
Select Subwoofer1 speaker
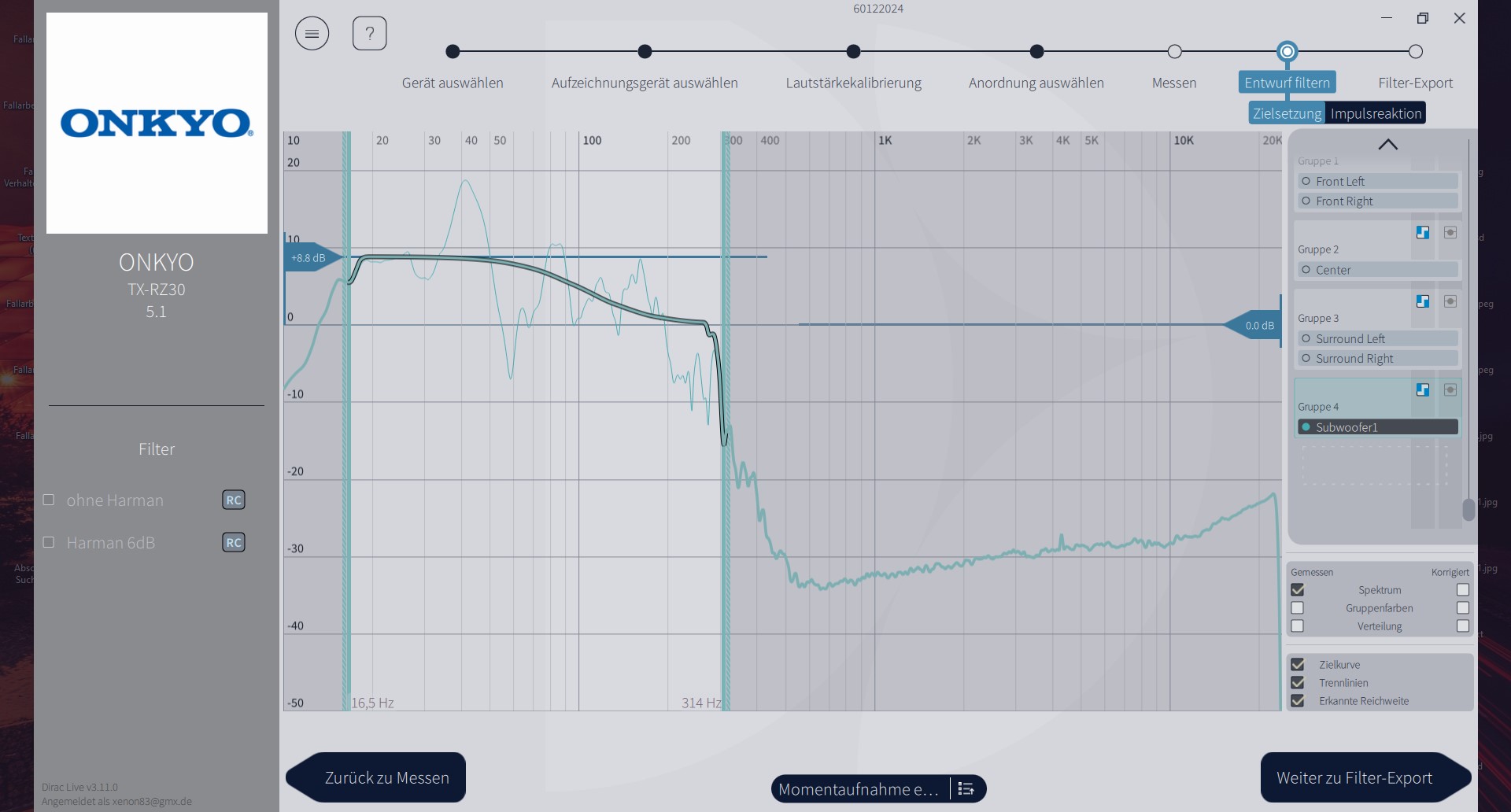click(1378, 427)
